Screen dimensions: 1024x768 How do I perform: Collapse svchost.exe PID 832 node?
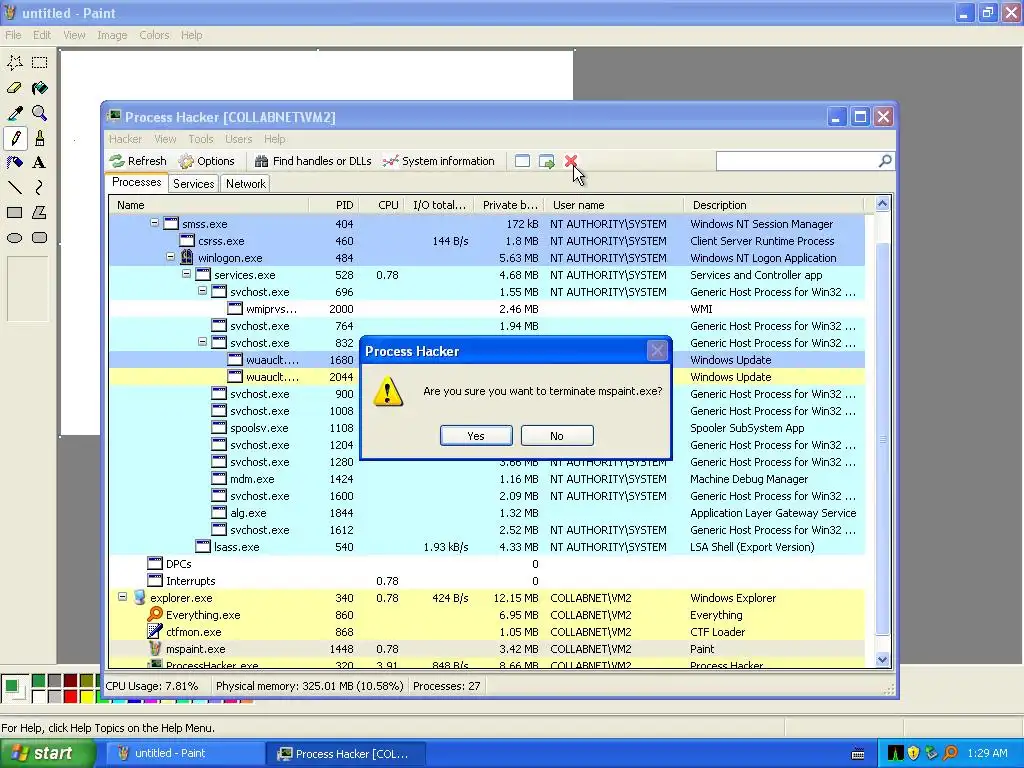[202, 342]
